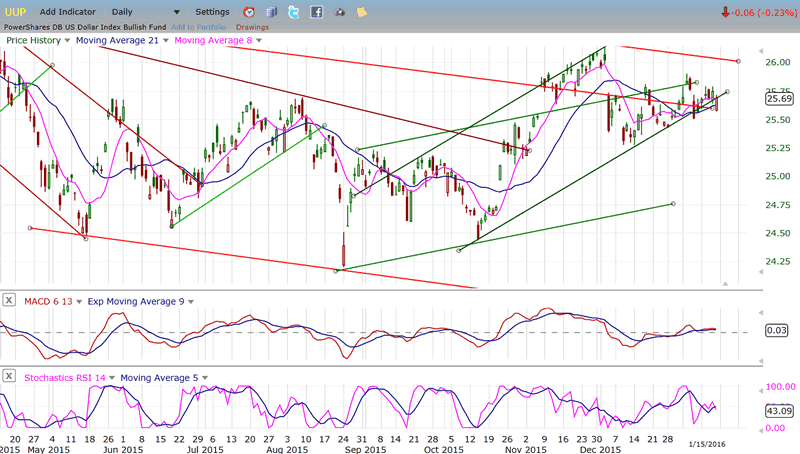
Task: Click trendline endpoint handle near 26.00 at right
Action: [738, 61]
